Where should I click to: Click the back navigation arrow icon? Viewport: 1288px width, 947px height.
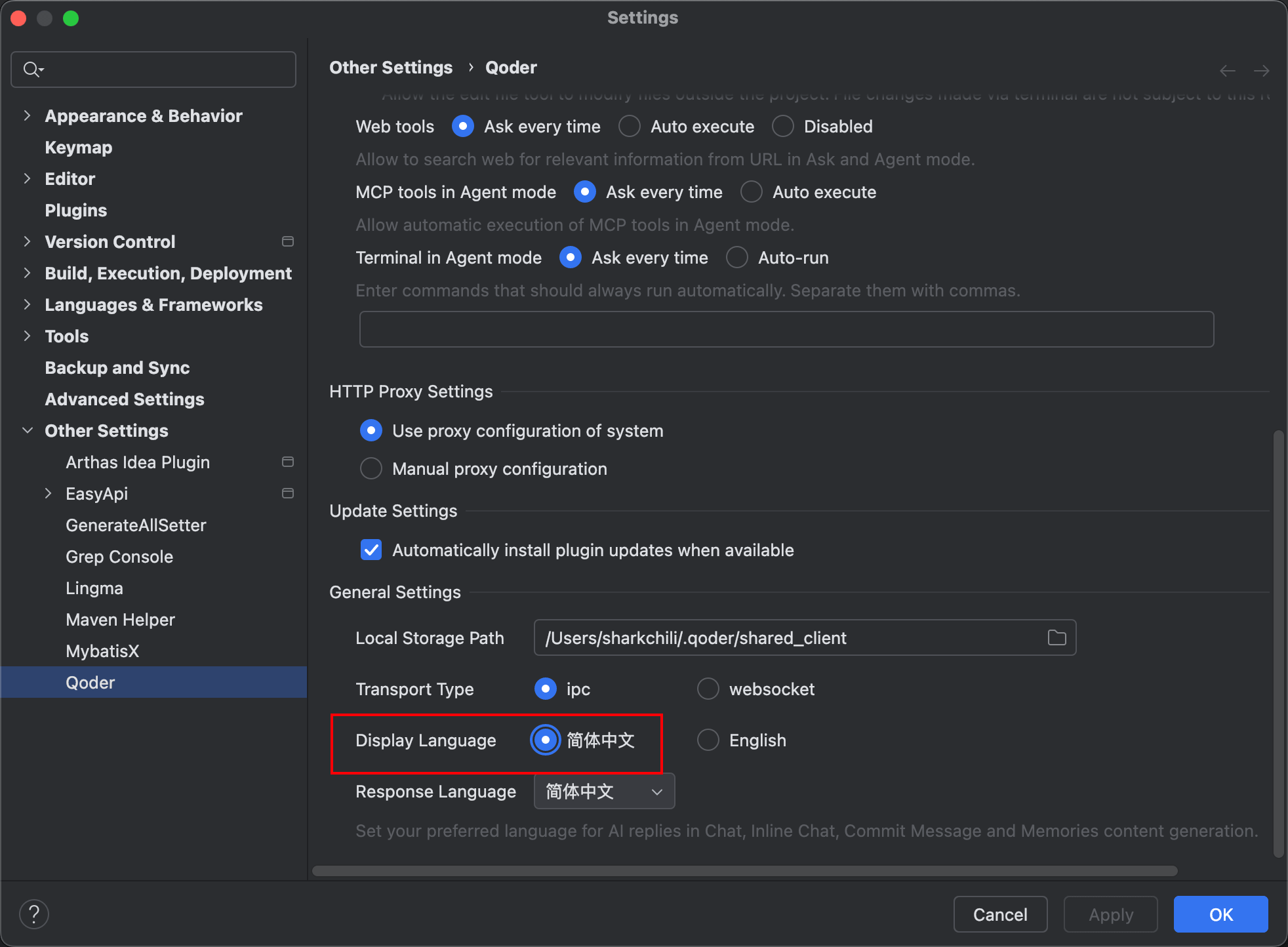1227,70
